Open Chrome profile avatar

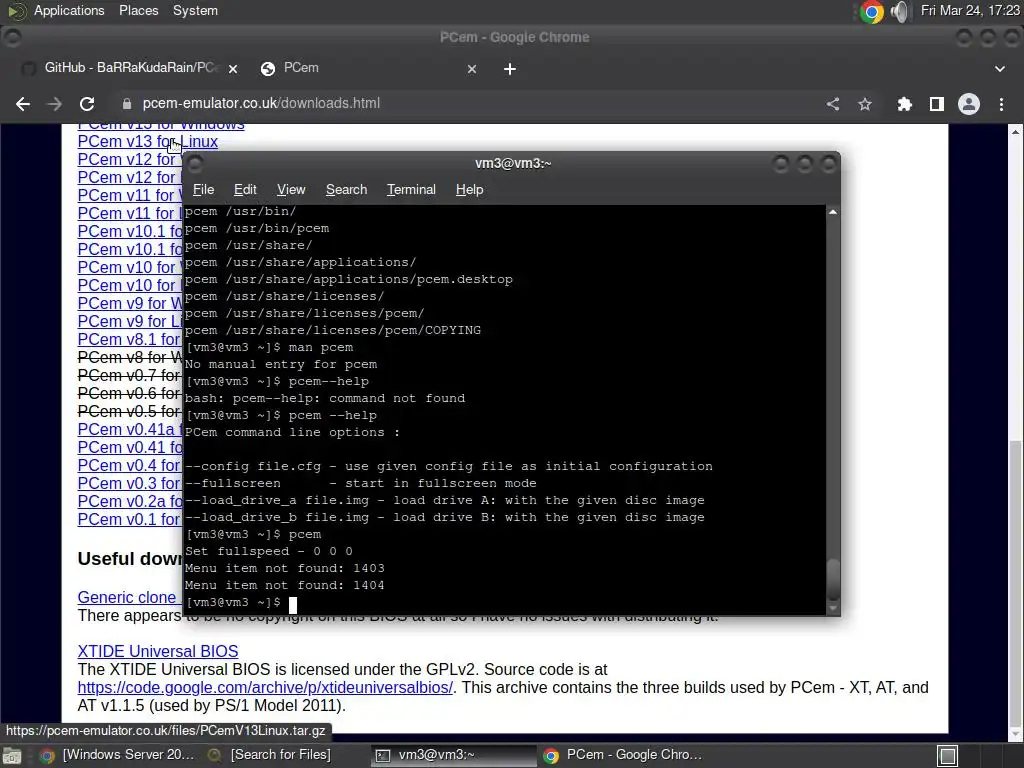click(968, 104)
